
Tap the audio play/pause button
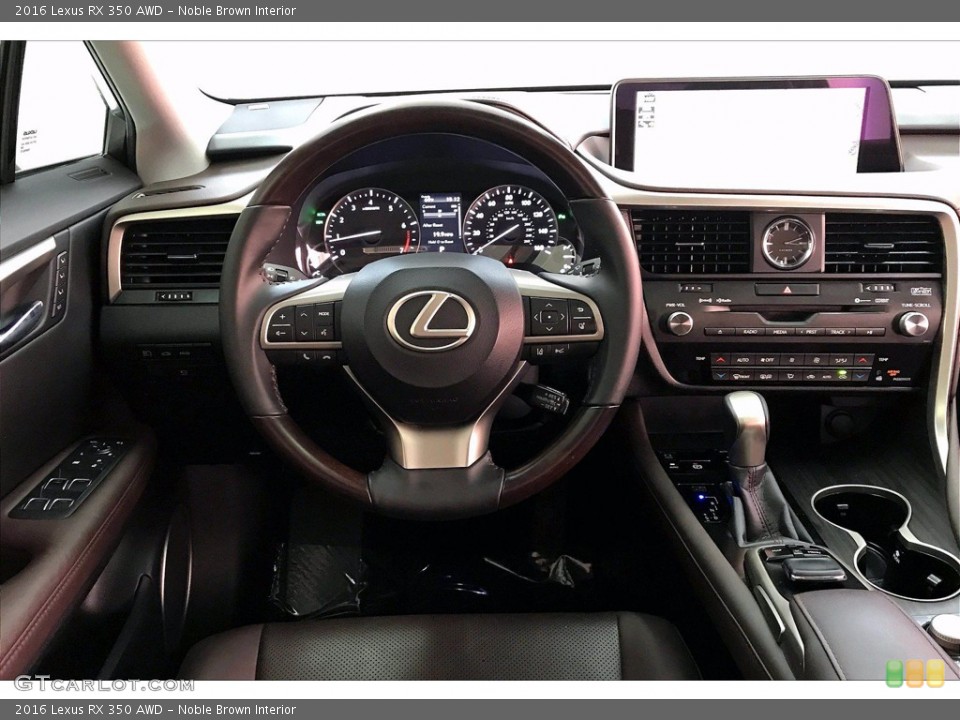pos(869,332)
